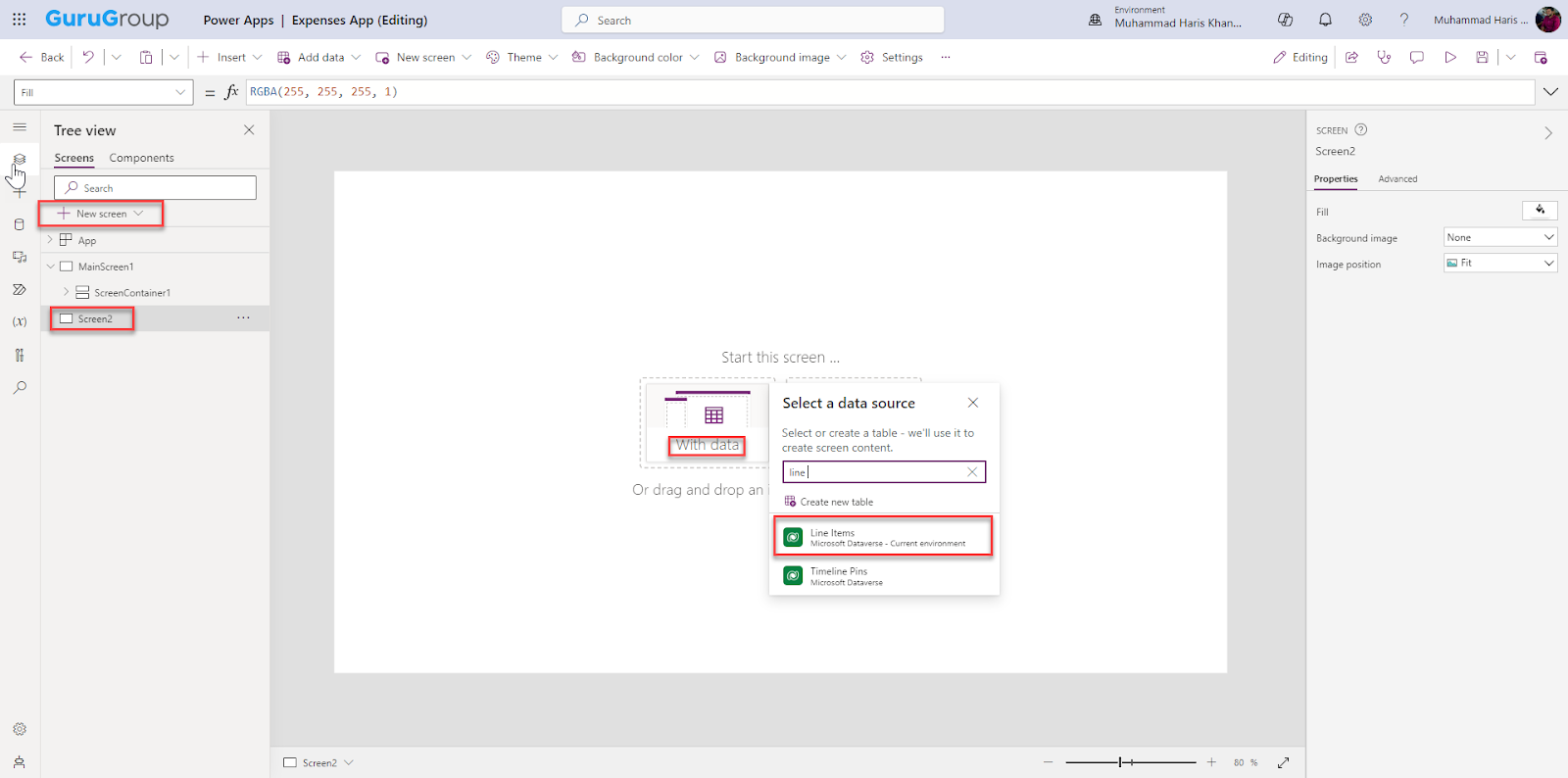Open the Search magnifier in left rail
Viewport: 1568px width, 778px height.
[20, 387]
